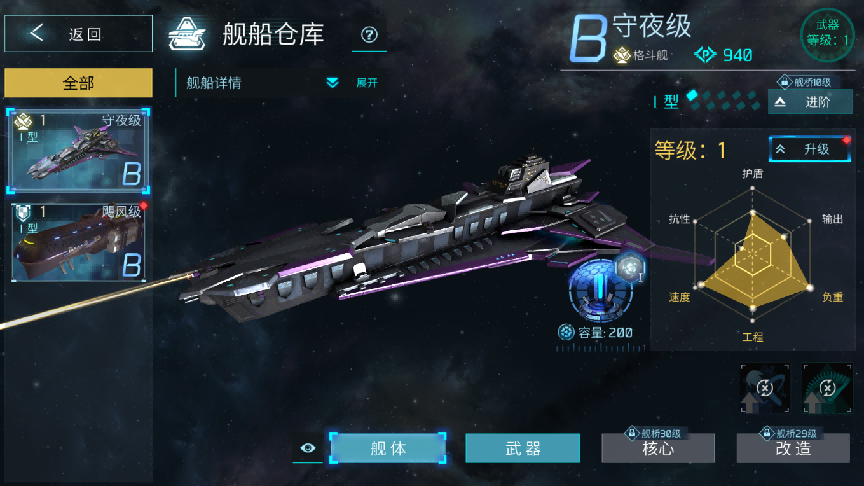This screenshot has height=486, width=864.
Task: Click the help question mark icon
Action: click(x=369, y=35)
